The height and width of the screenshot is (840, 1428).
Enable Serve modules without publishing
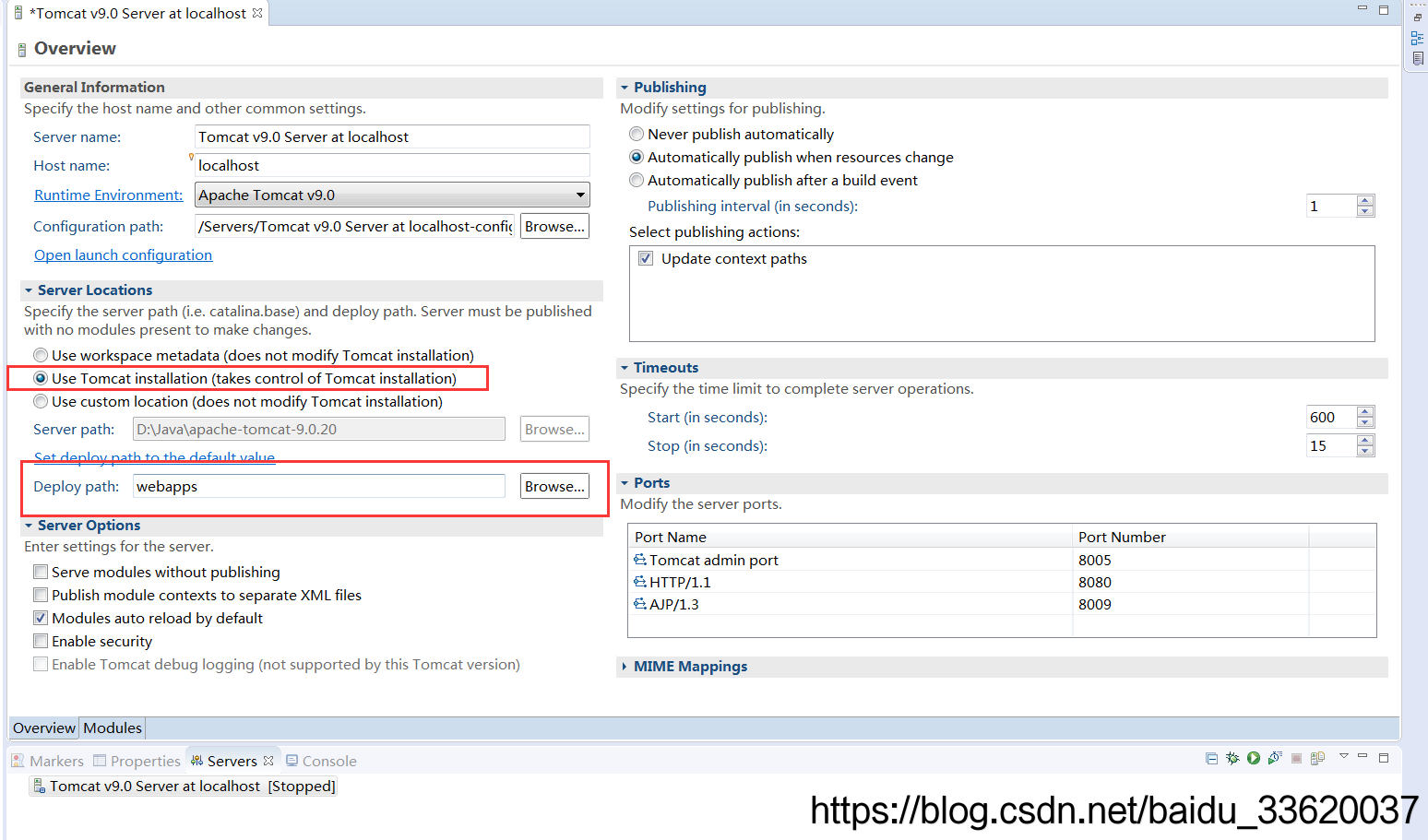(x=41, y=572)
